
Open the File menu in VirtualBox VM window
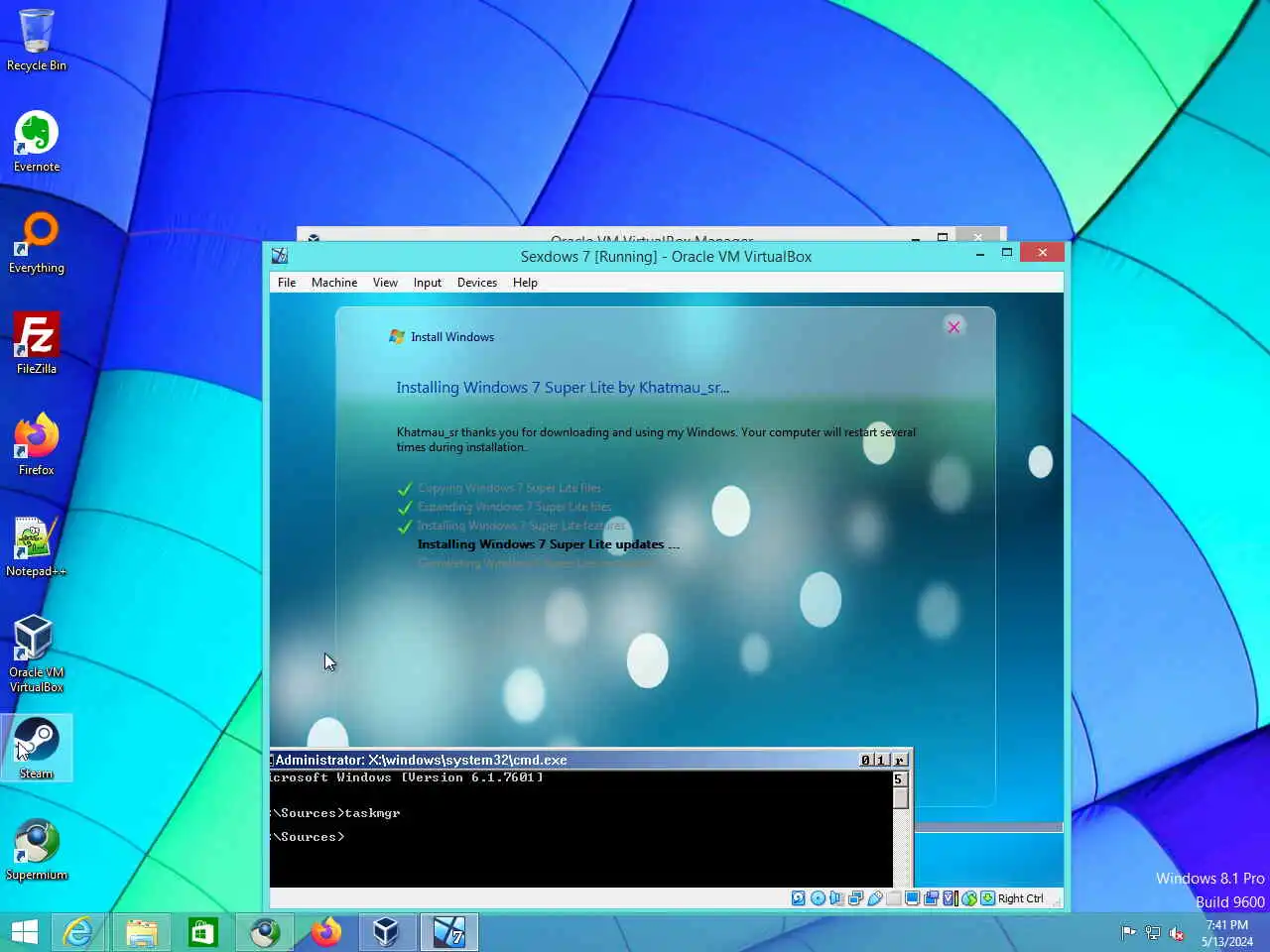287,283
